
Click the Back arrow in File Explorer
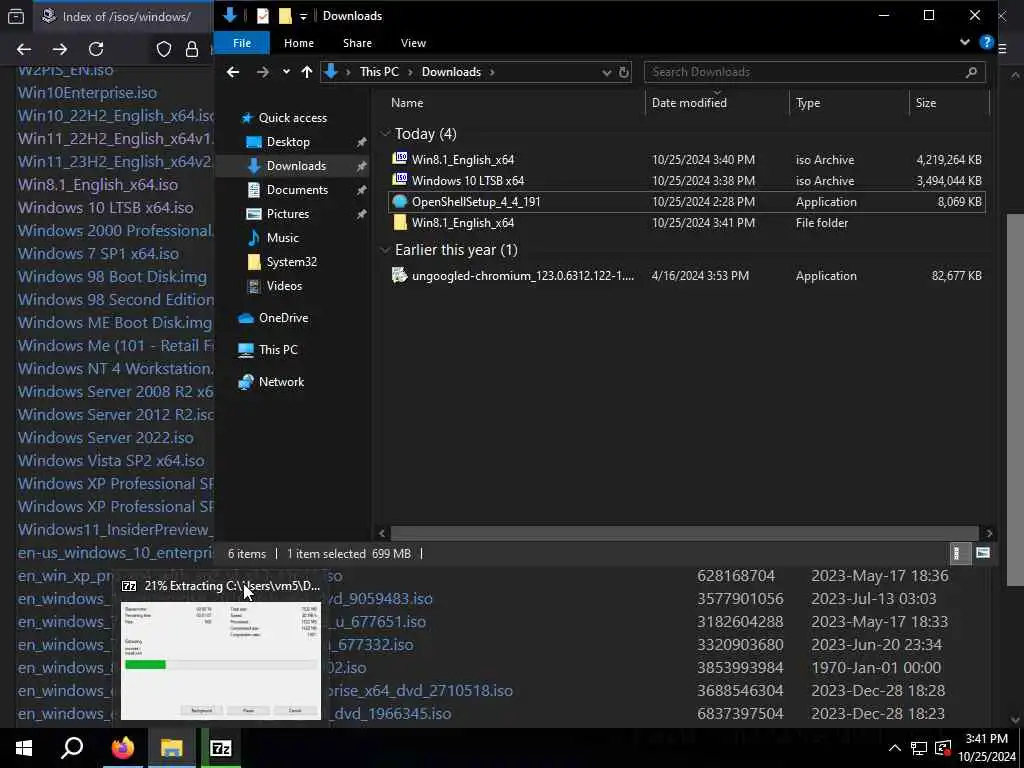point(233,72)
